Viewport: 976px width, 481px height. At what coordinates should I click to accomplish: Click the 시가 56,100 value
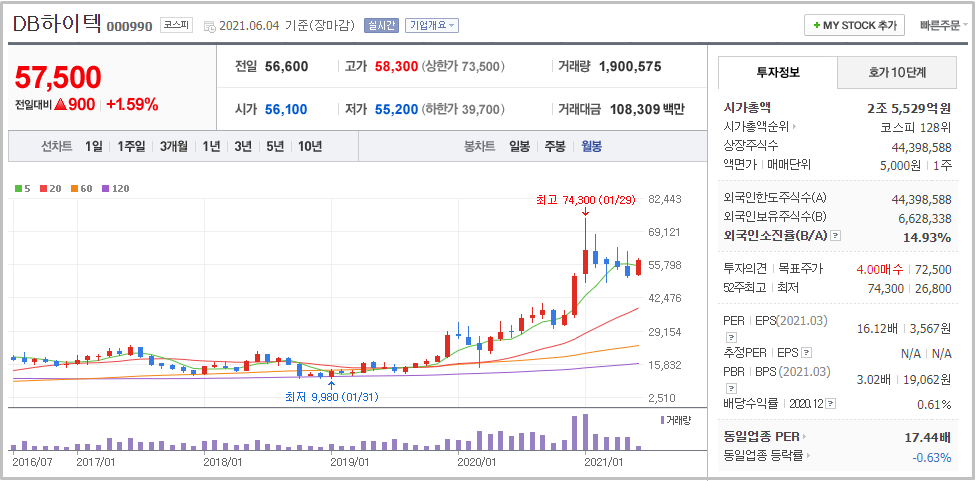(286, 110)
